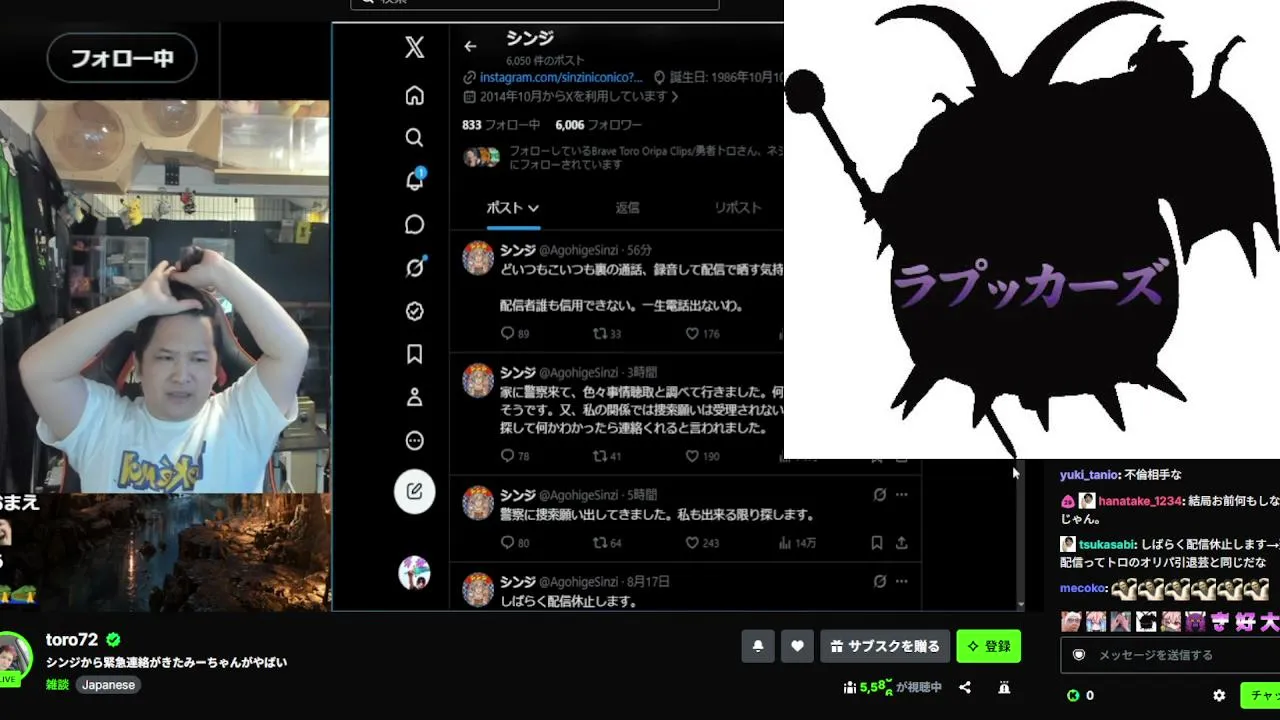Open the X profile person icon
Viewport: 1280px width, 720px height.
tap(414, 397)
